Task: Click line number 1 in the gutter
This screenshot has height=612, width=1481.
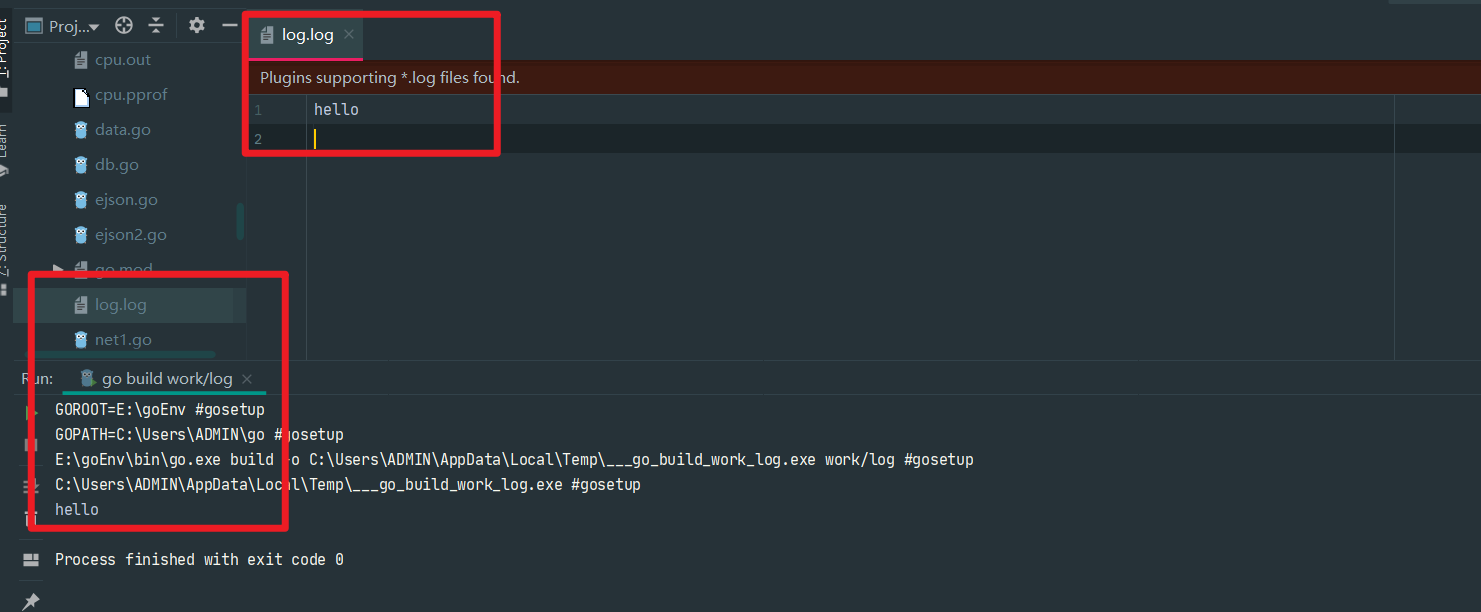Action: click(258, 110)
